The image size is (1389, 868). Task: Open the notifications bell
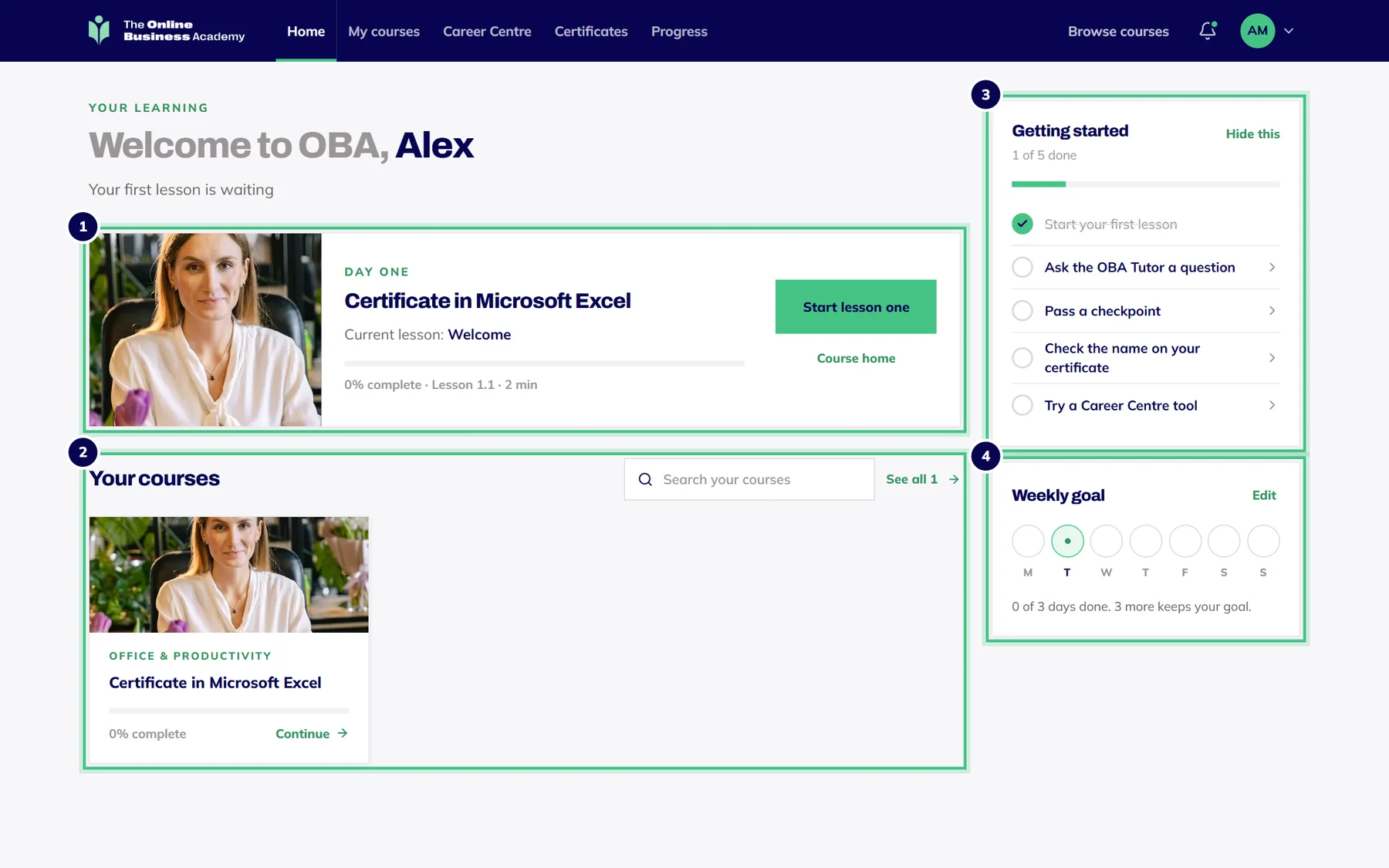1208,31
